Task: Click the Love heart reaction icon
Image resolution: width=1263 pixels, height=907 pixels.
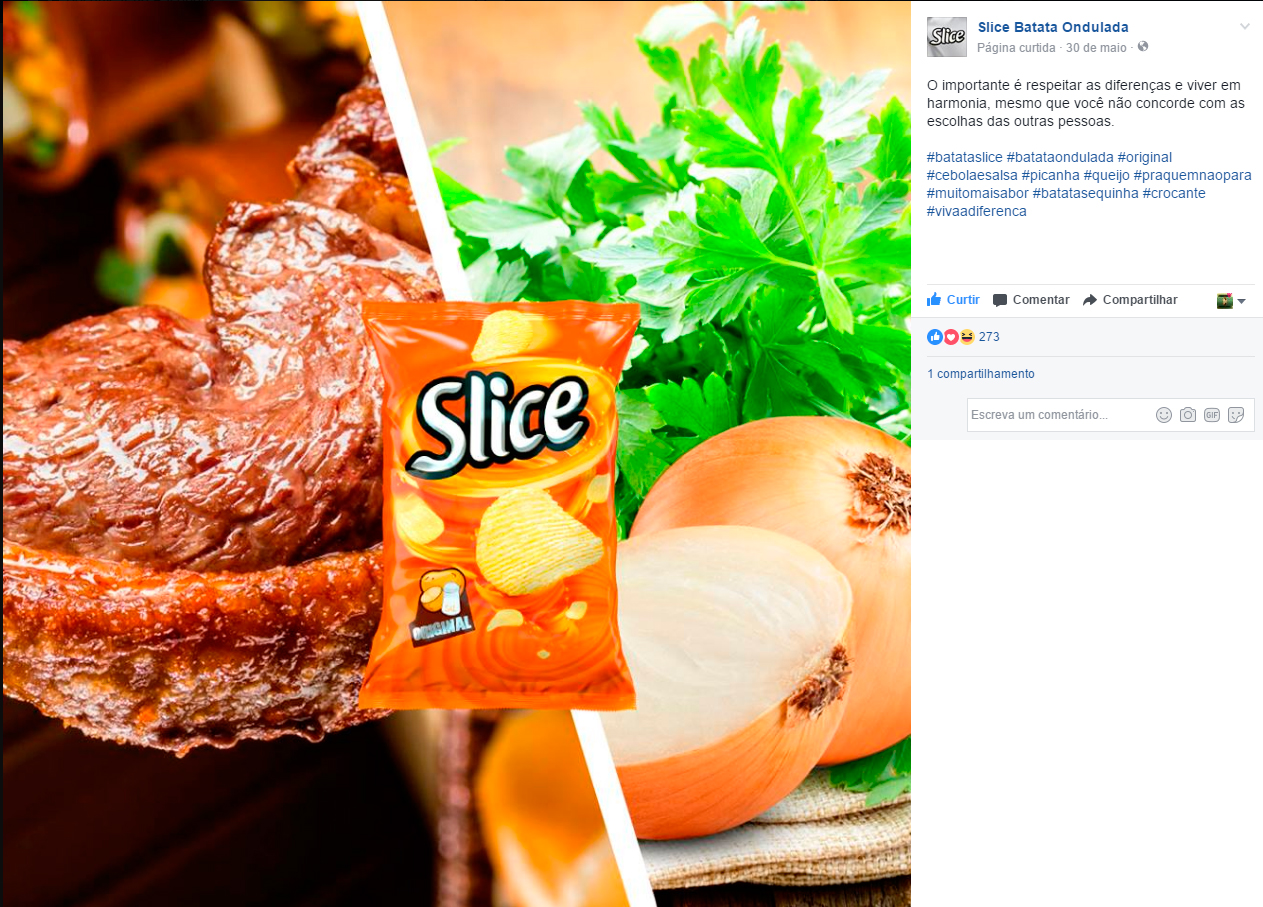Action: pos(951,337)
